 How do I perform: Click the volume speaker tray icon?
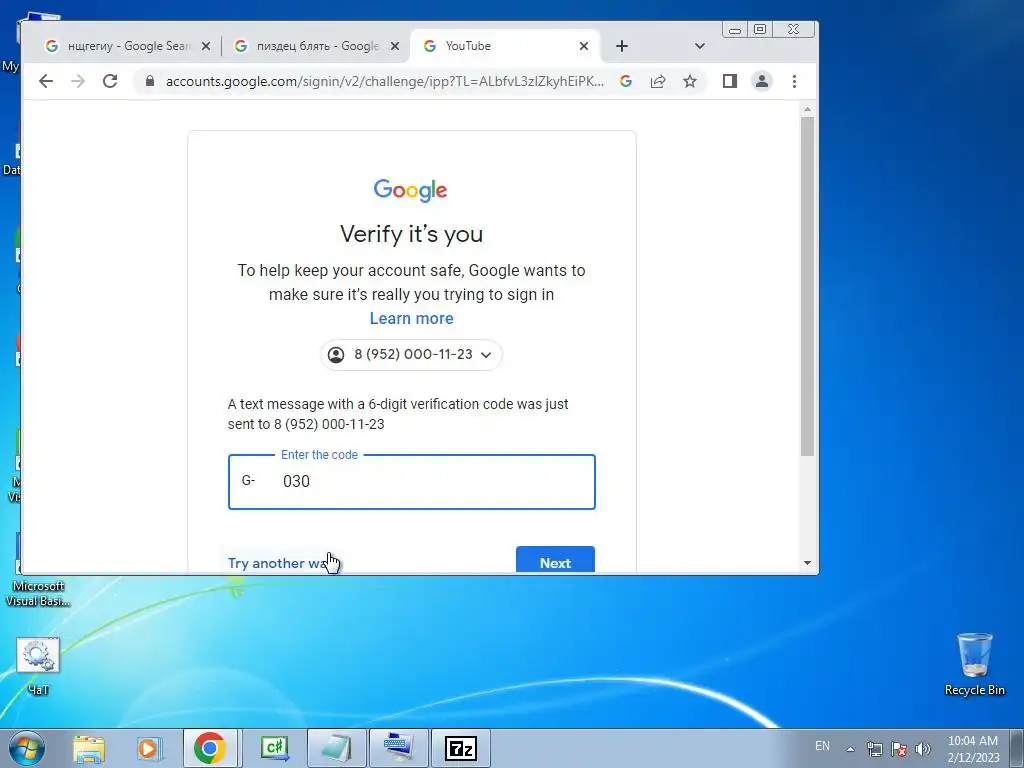click(x=923, y=749)
